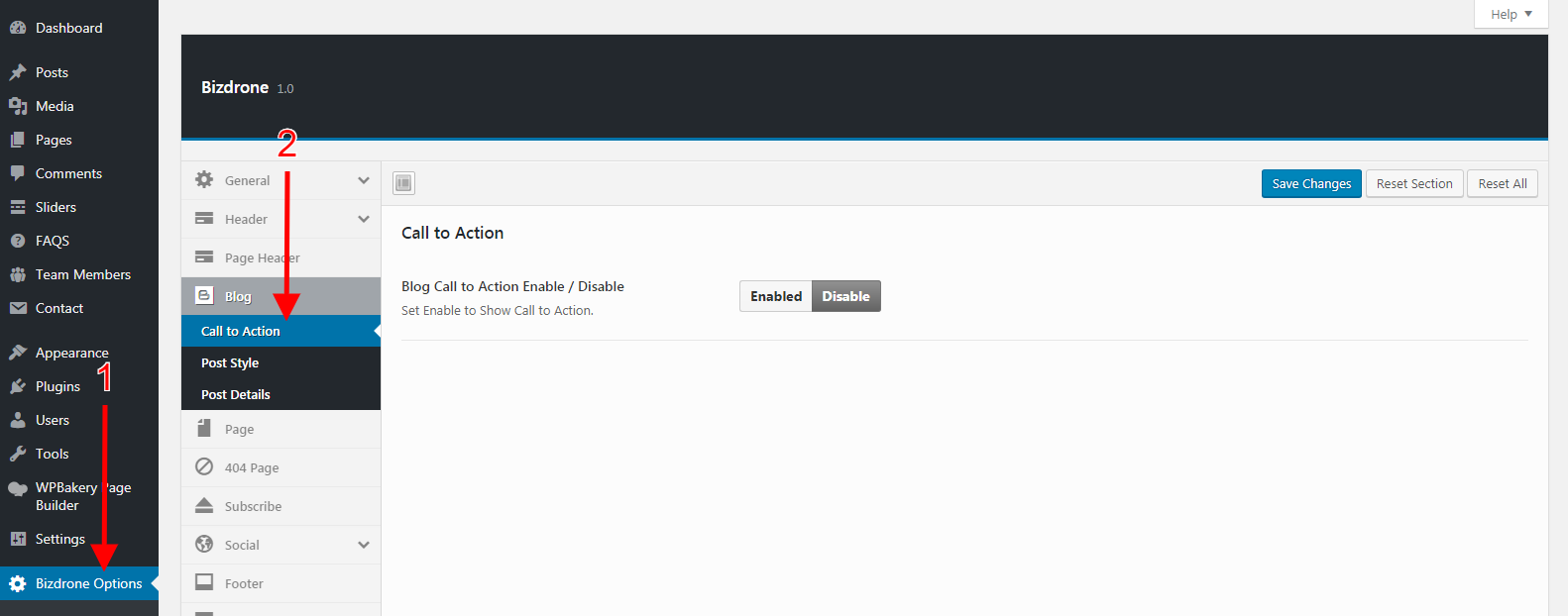Open Contact in the admin menu
The image size is (1568, 616).
[x=79, y=308]
